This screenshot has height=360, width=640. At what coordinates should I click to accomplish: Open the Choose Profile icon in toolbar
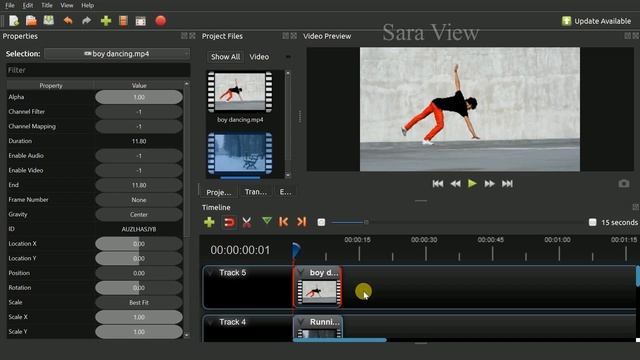(123, 21)
